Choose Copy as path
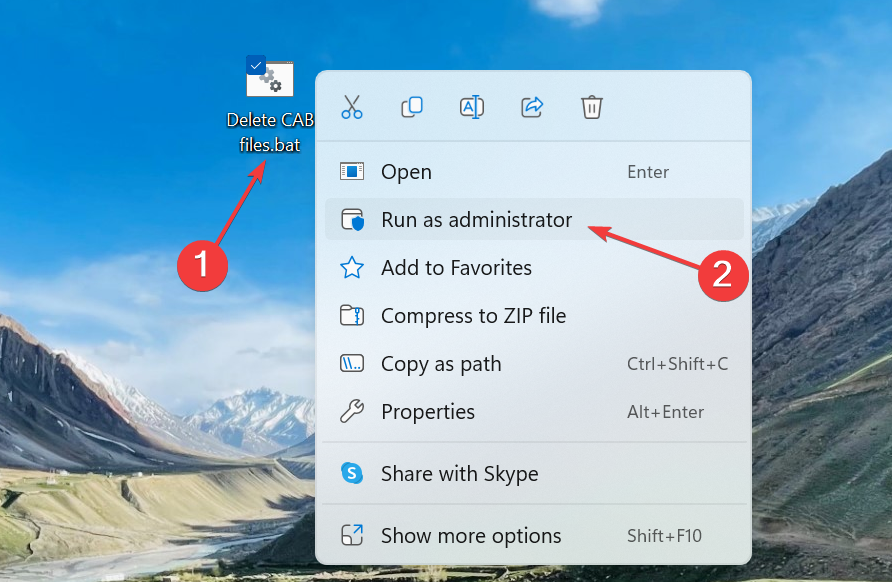Screen dimensions: 892x582 tap(441, 364)
